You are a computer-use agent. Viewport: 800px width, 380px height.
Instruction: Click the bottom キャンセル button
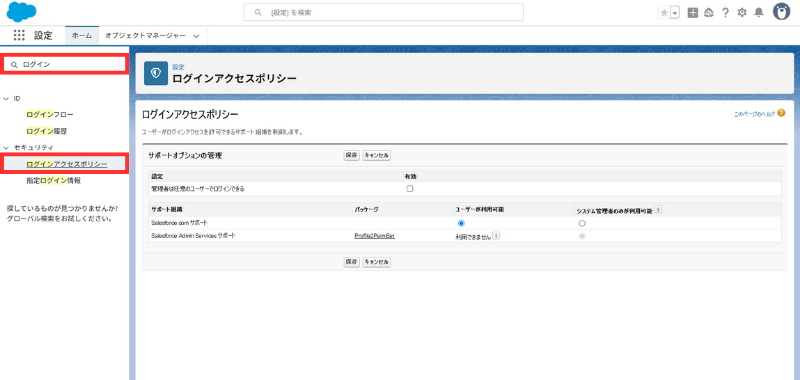377,262
